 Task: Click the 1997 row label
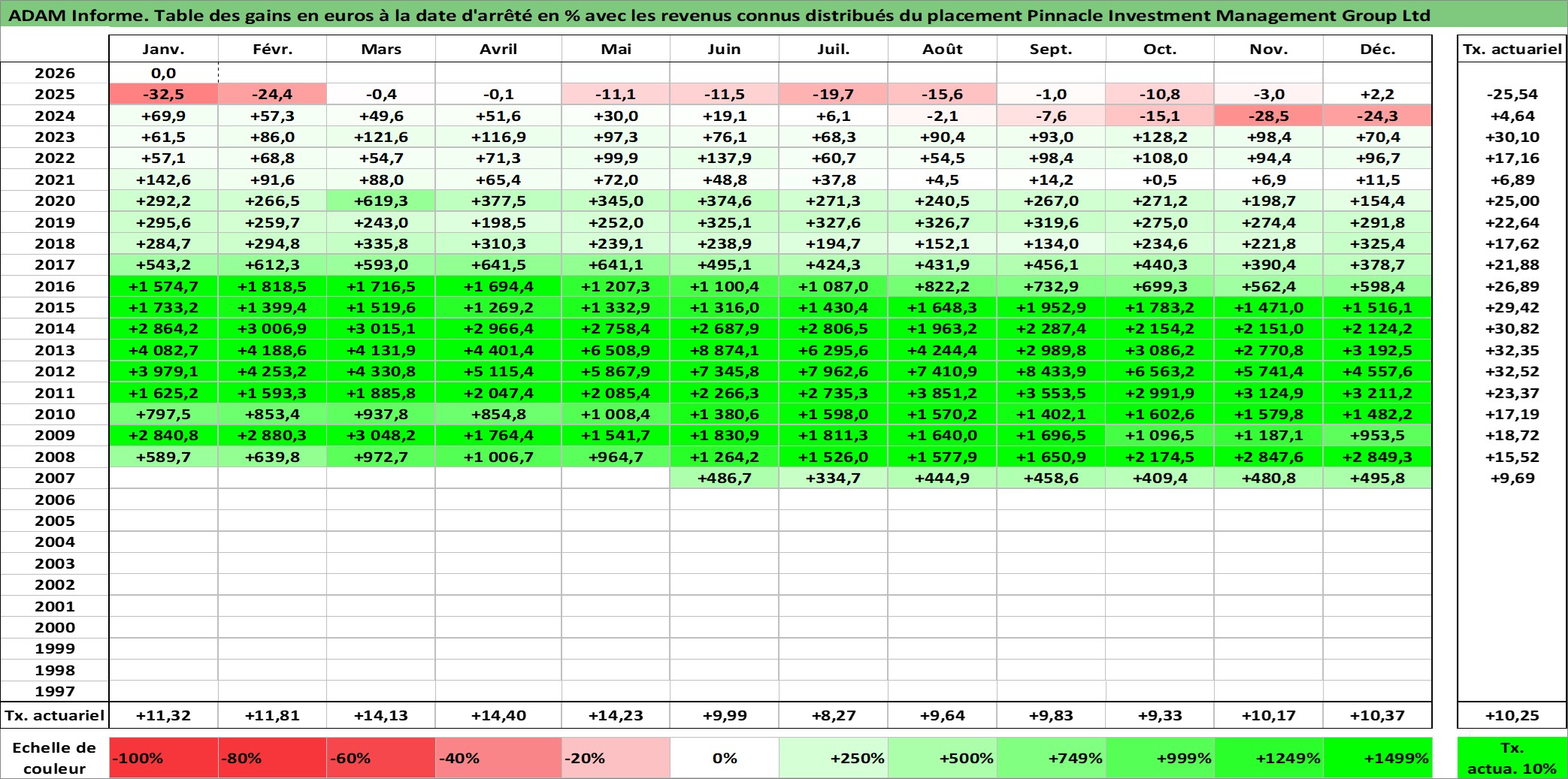(55, 691)
